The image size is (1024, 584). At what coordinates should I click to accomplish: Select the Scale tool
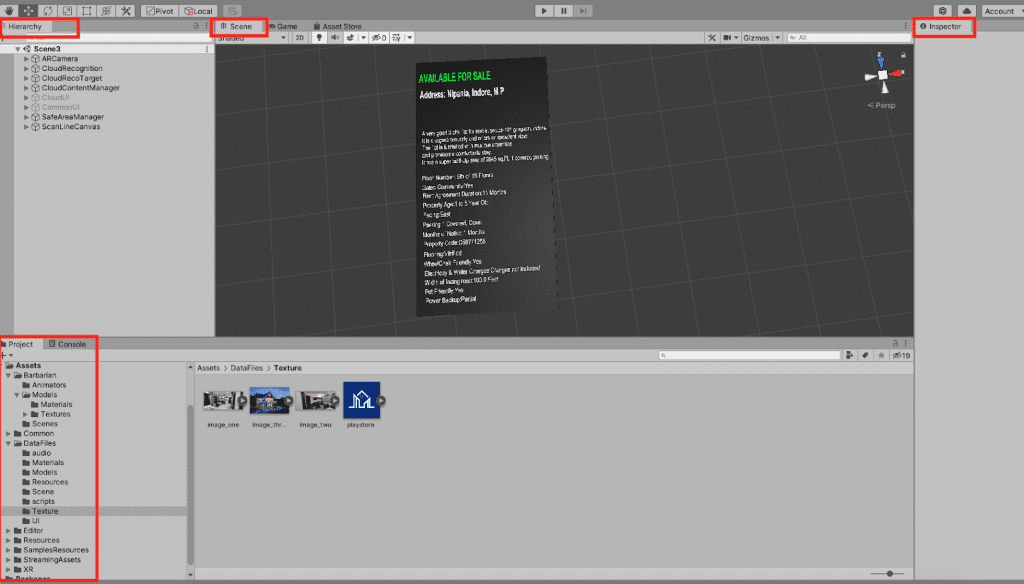(x=67, y=10)
